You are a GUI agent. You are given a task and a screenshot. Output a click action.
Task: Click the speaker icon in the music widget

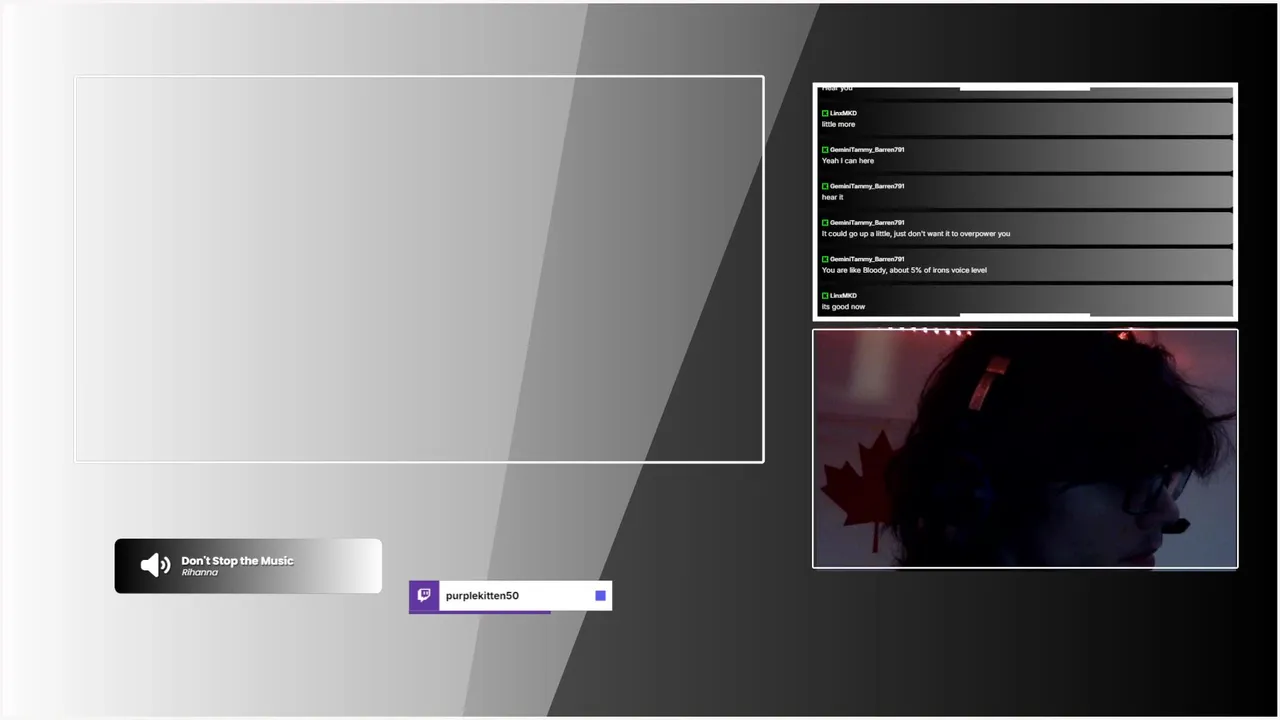pyautogui.click(x=155, y=566)
